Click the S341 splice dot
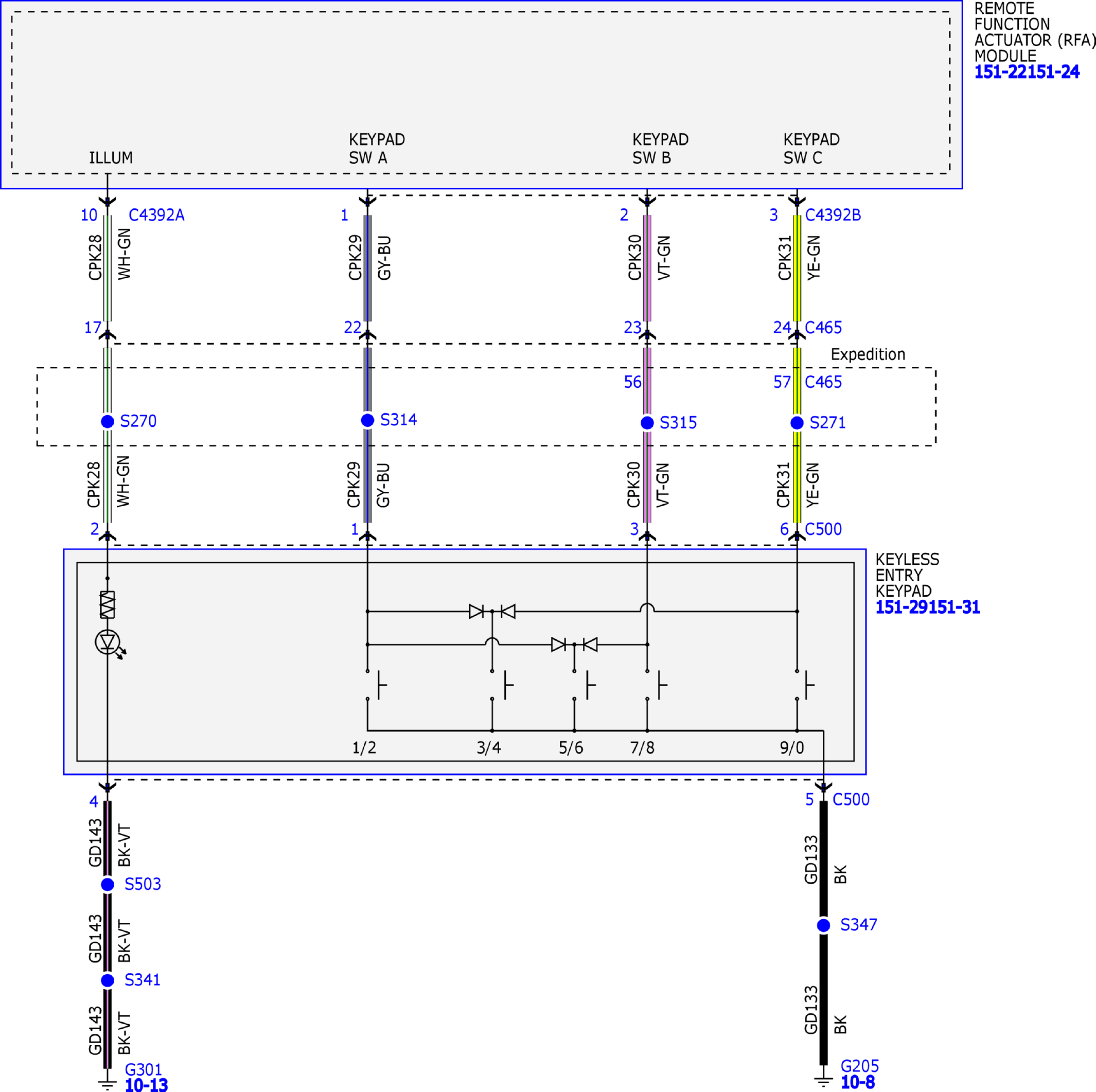The width and height of the screenshot is (1096, 1092). (107, 980)
